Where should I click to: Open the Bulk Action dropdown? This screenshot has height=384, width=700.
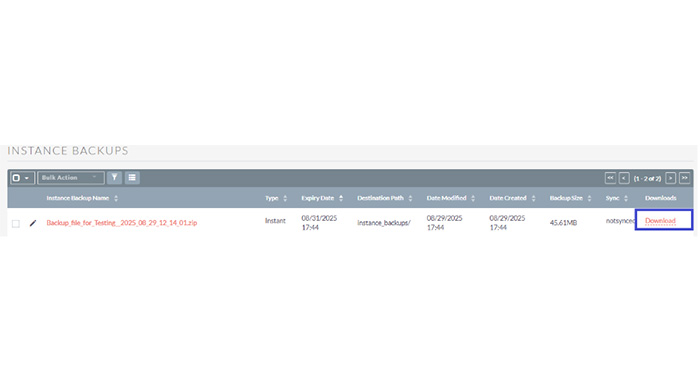[x=71, y=178]
